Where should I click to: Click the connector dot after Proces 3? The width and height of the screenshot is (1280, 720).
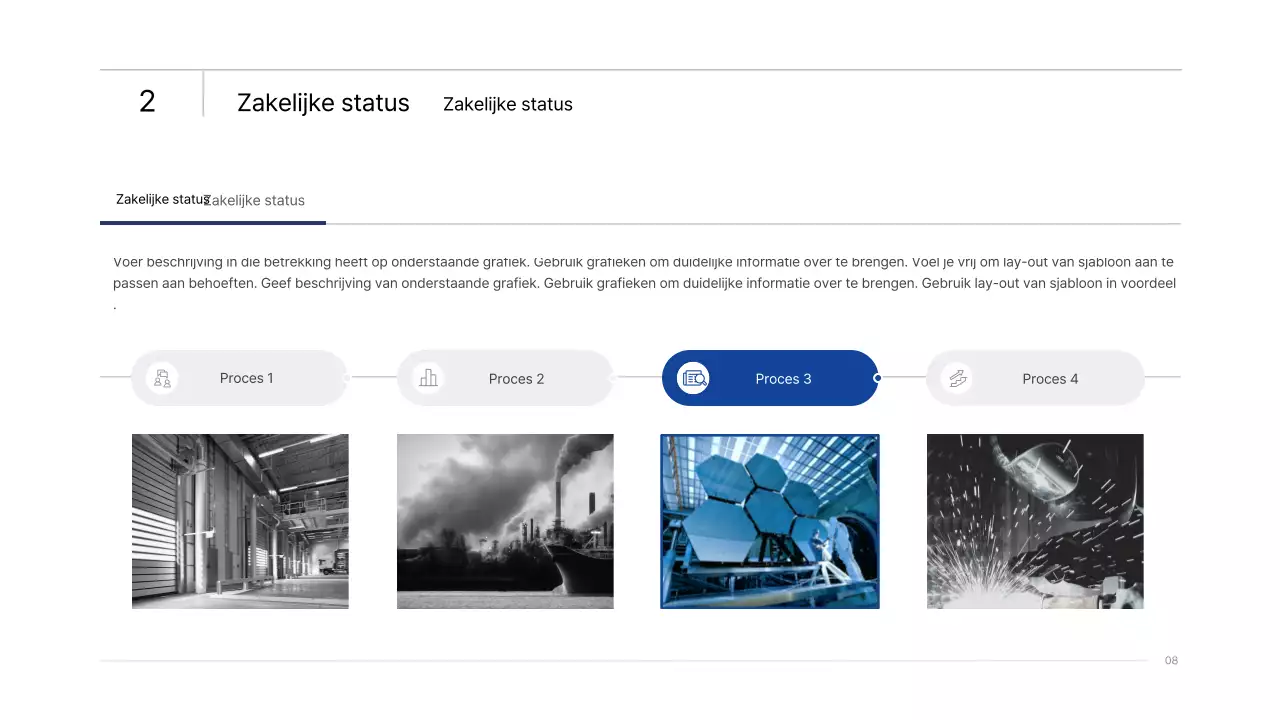click(x=877, y=378)
